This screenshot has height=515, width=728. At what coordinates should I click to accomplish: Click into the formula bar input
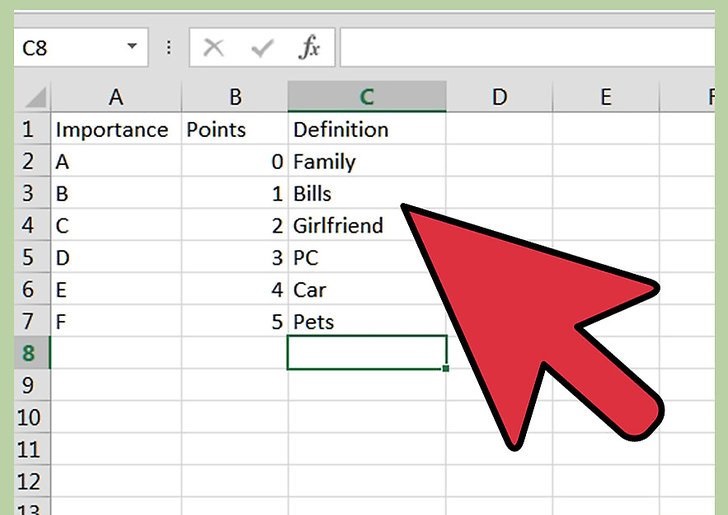click(530, 47)
